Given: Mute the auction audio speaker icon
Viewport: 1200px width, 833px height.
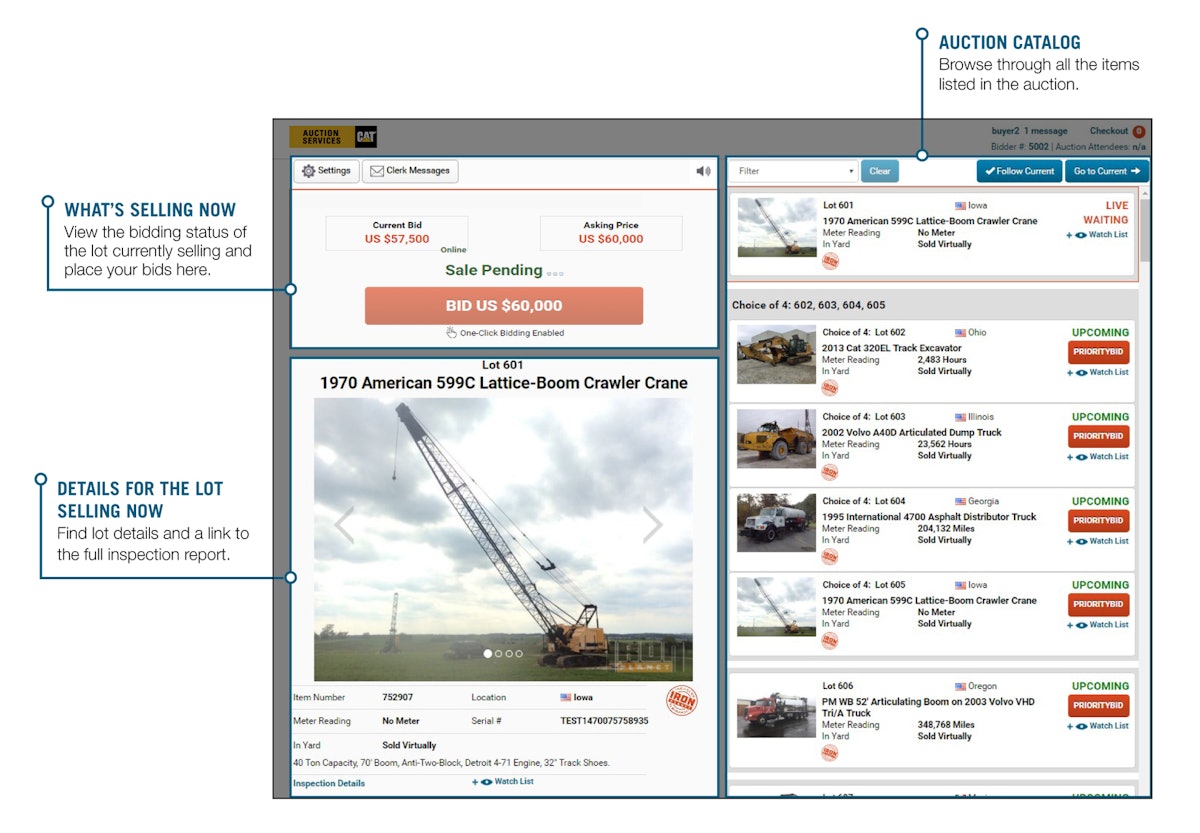Looking at the screenshot, I should (x=703, y=171).
